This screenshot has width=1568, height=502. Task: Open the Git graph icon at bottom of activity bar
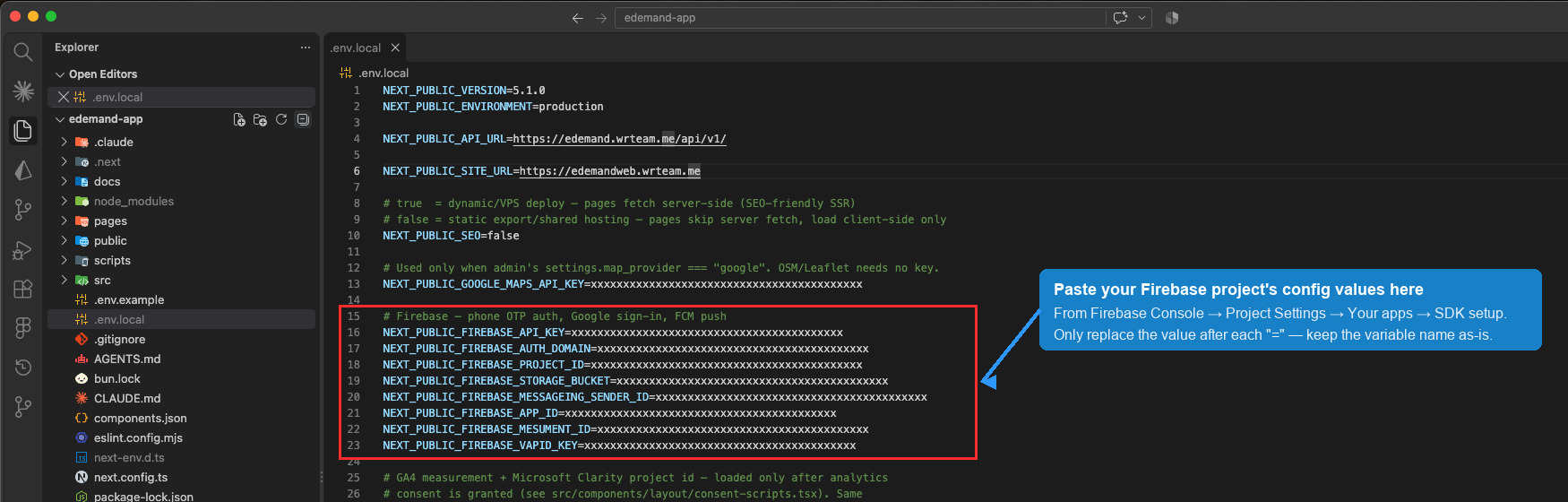[23, 407]
